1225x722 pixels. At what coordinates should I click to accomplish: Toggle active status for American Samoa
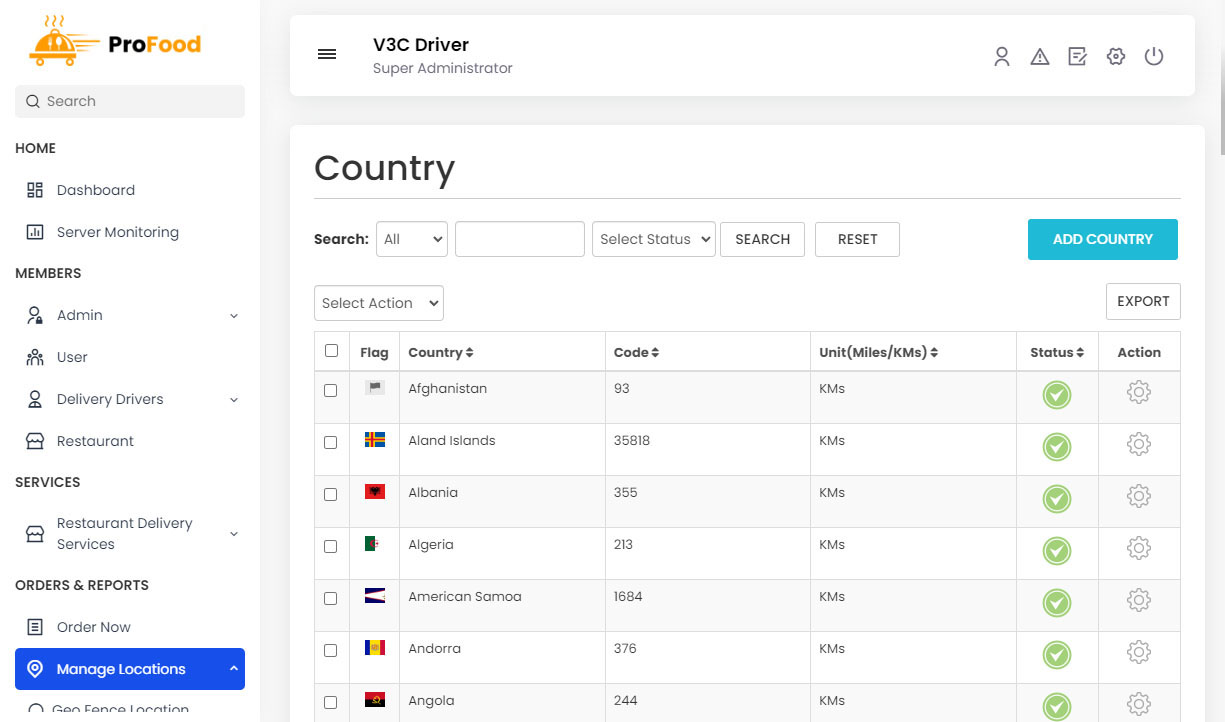pos(1057,603)
